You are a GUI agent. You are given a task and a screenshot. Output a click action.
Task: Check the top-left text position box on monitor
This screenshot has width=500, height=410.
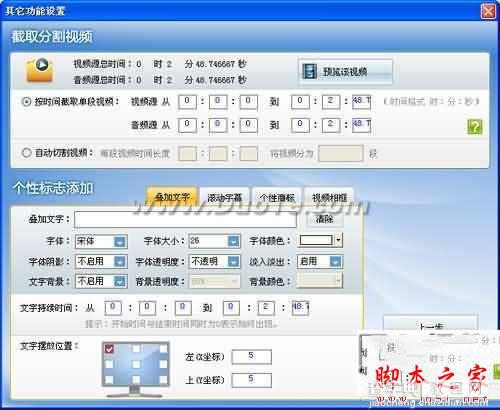(109, 349)
